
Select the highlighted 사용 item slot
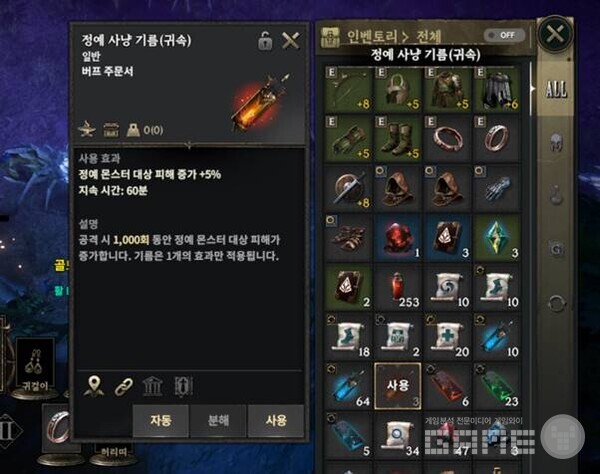398,386
